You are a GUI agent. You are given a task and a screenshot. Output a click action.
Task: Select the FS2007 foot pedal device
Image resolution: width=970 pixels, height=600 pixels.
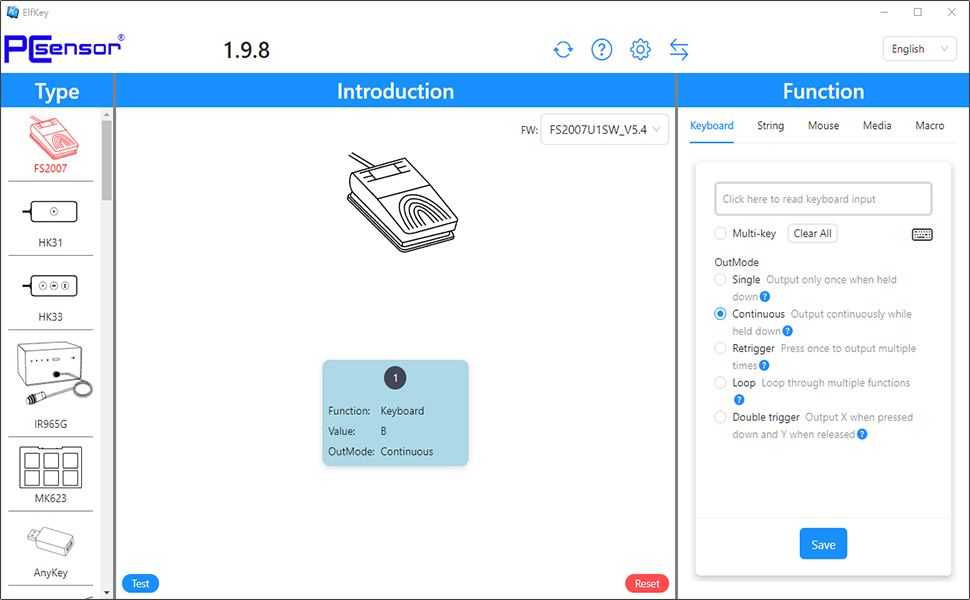pos(50,143)
